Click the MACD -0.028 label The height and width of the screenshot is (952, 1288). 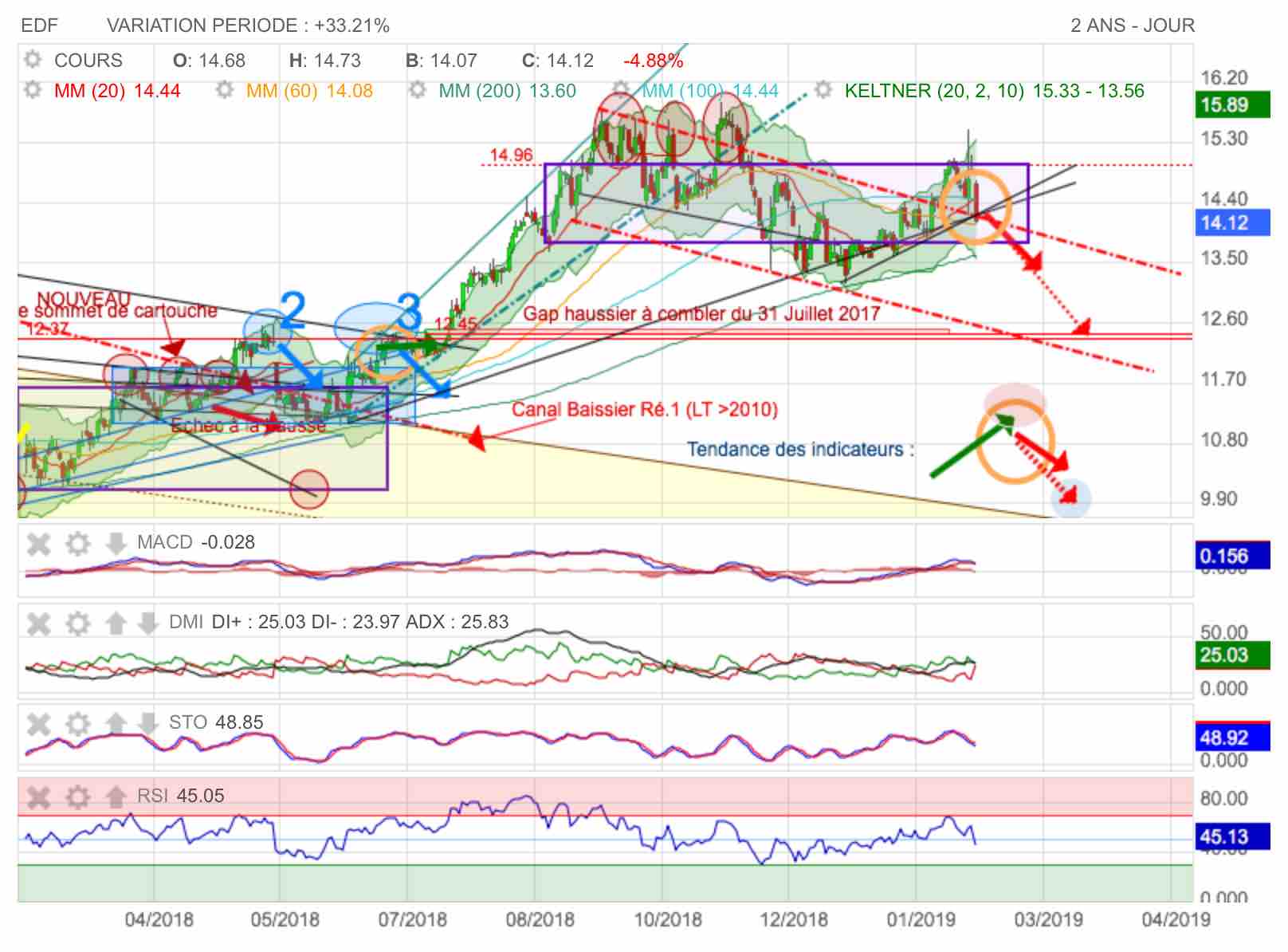point(196,542)
